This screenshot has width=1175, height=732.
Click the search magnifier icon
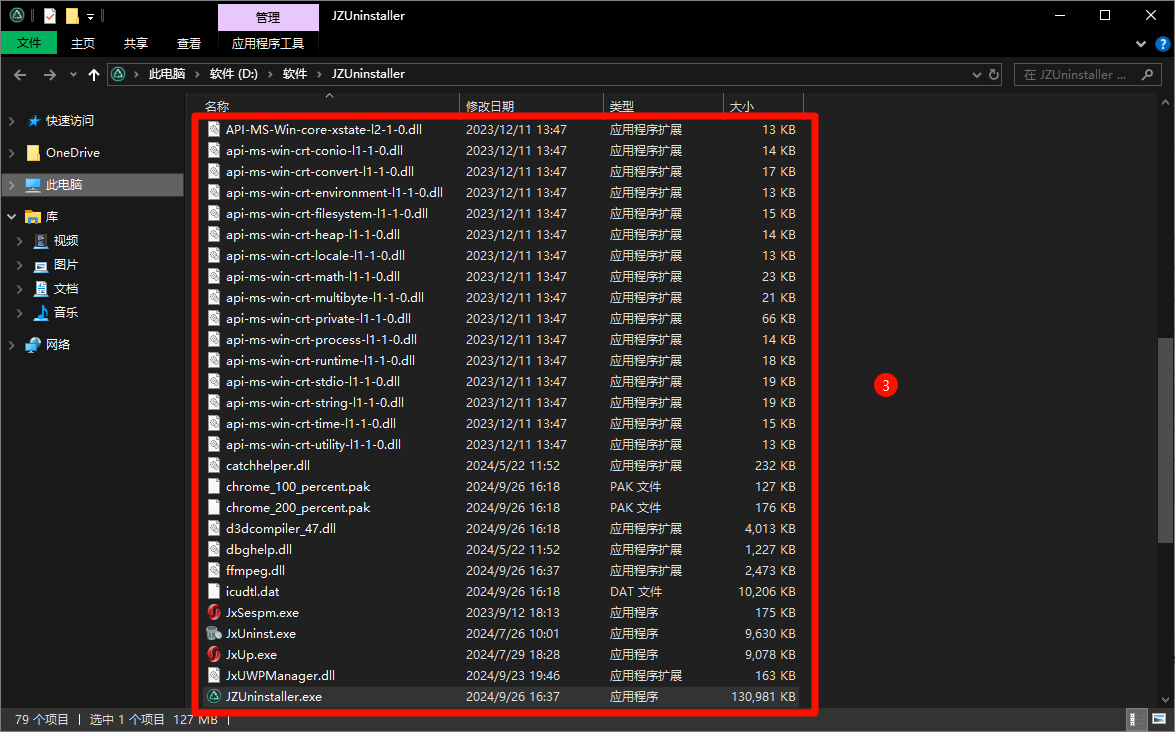pyautogui.click(x=1147, y=74)
